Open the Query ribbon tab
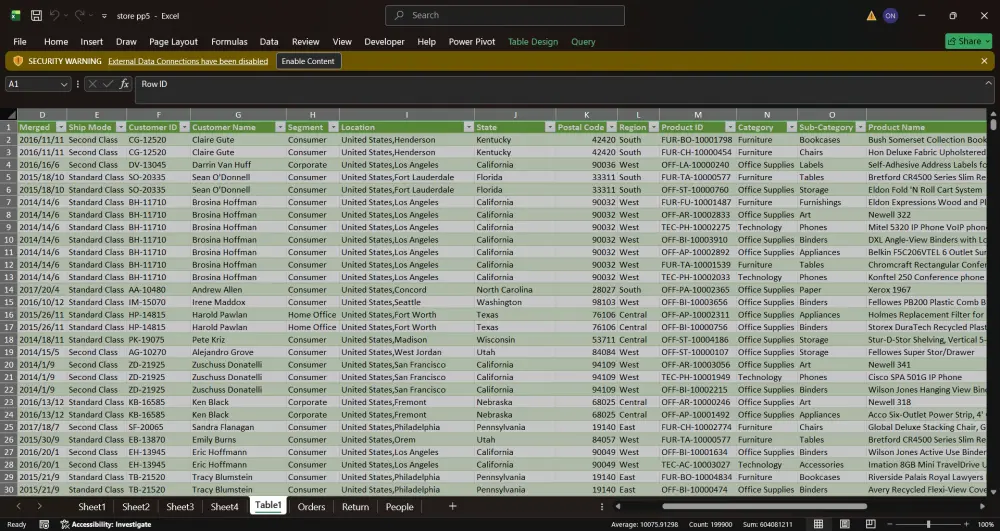The image size is (1000, 531). pos(583,41)
